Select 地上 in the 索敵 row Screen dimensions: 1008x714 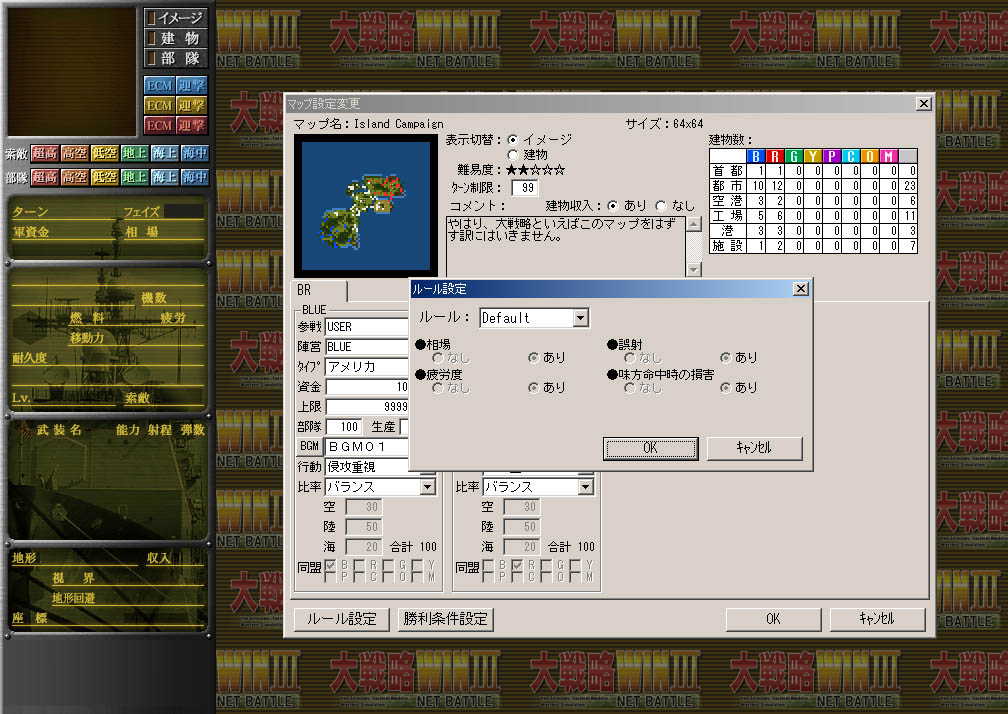[x=134, y=153]
